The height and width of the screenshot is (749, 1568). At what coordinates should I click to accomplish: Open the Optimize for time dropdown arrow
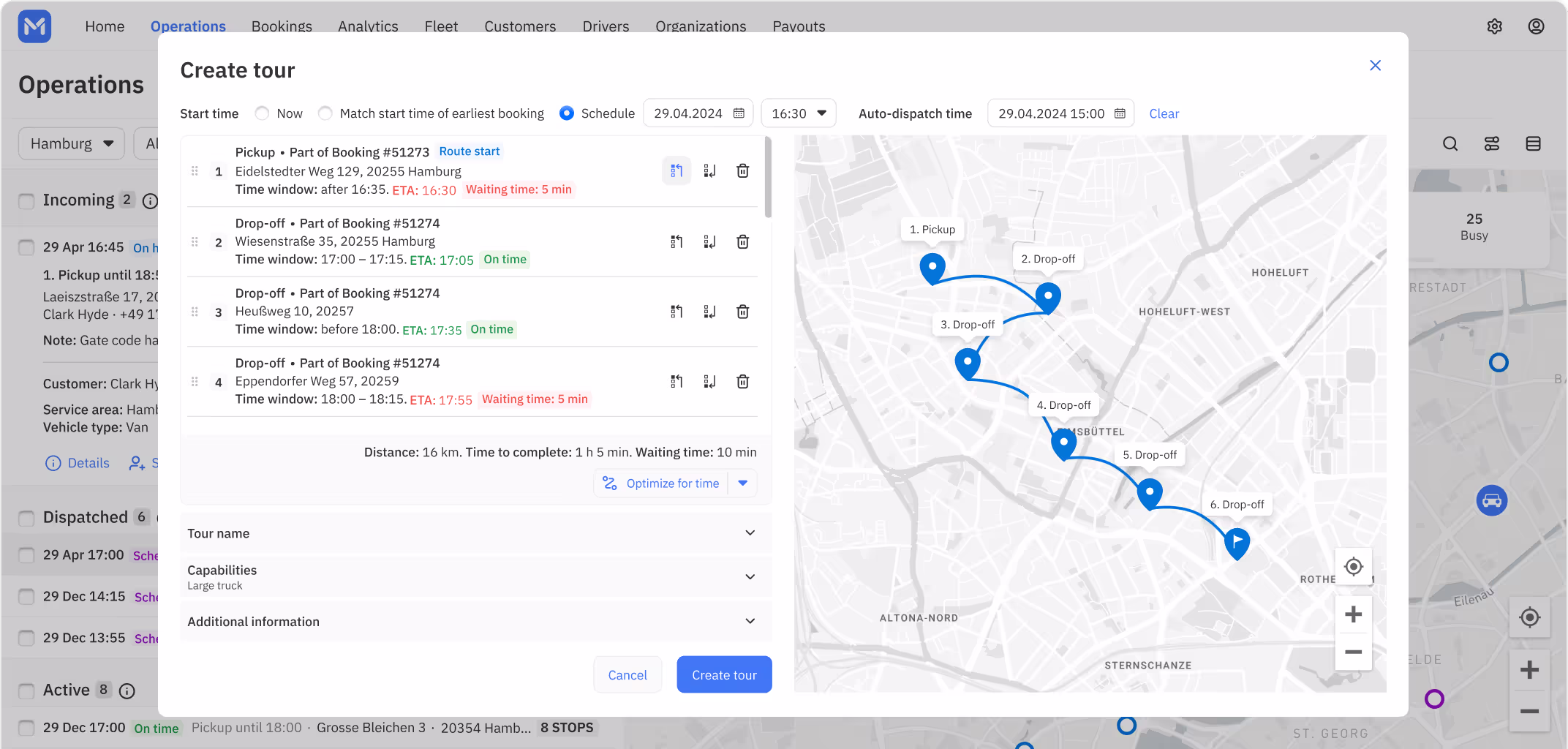743,483
